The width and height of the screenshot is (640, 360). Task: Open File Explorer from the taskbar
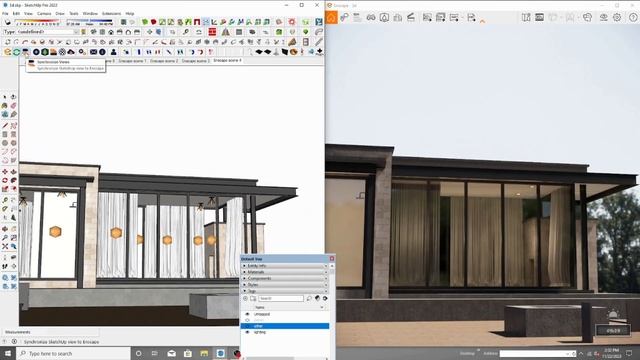point(204,353)
